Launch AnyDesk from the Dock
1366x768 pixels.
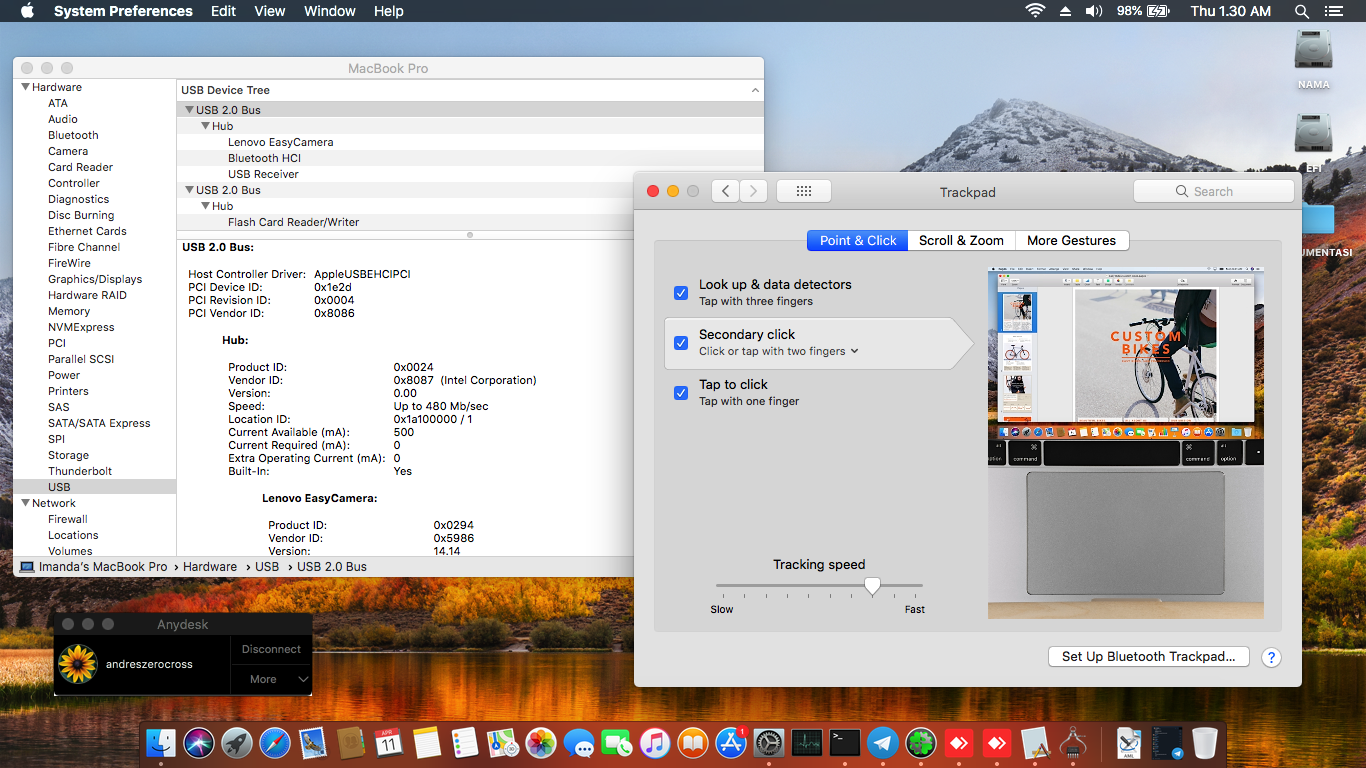(x=957, y=743)
